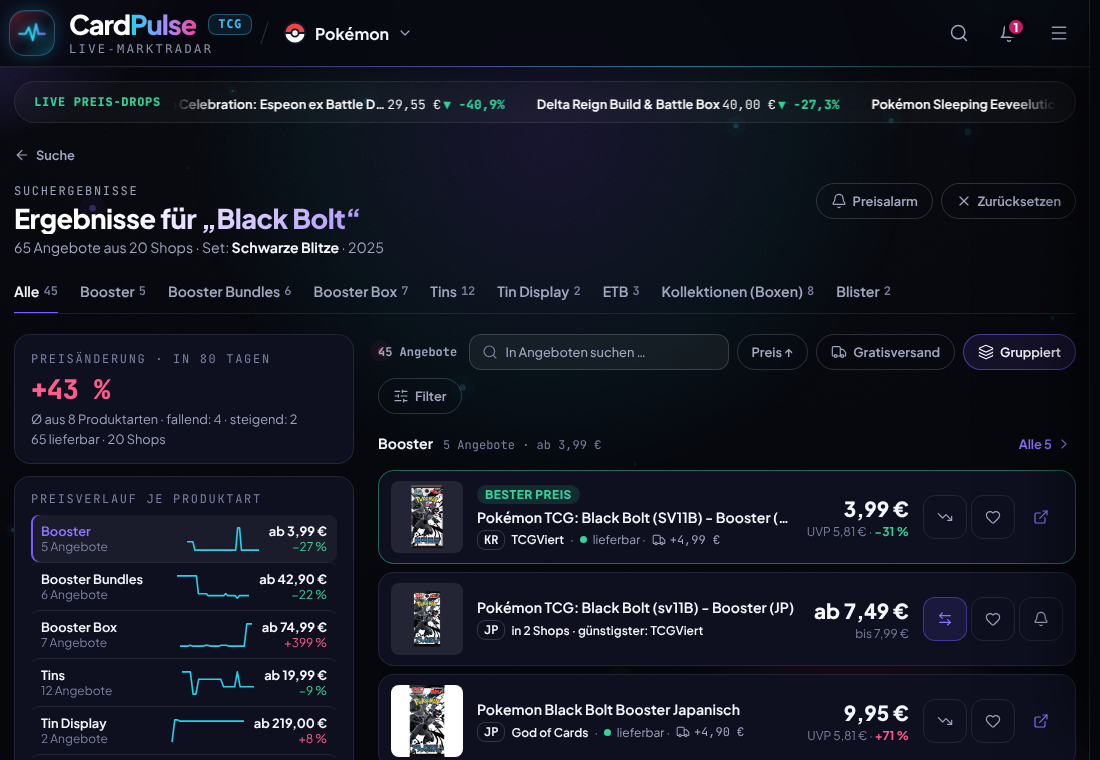This screenshot has width=1100, height=760.
Task: Click the +43 % price change value
Action: click(71, 389)
